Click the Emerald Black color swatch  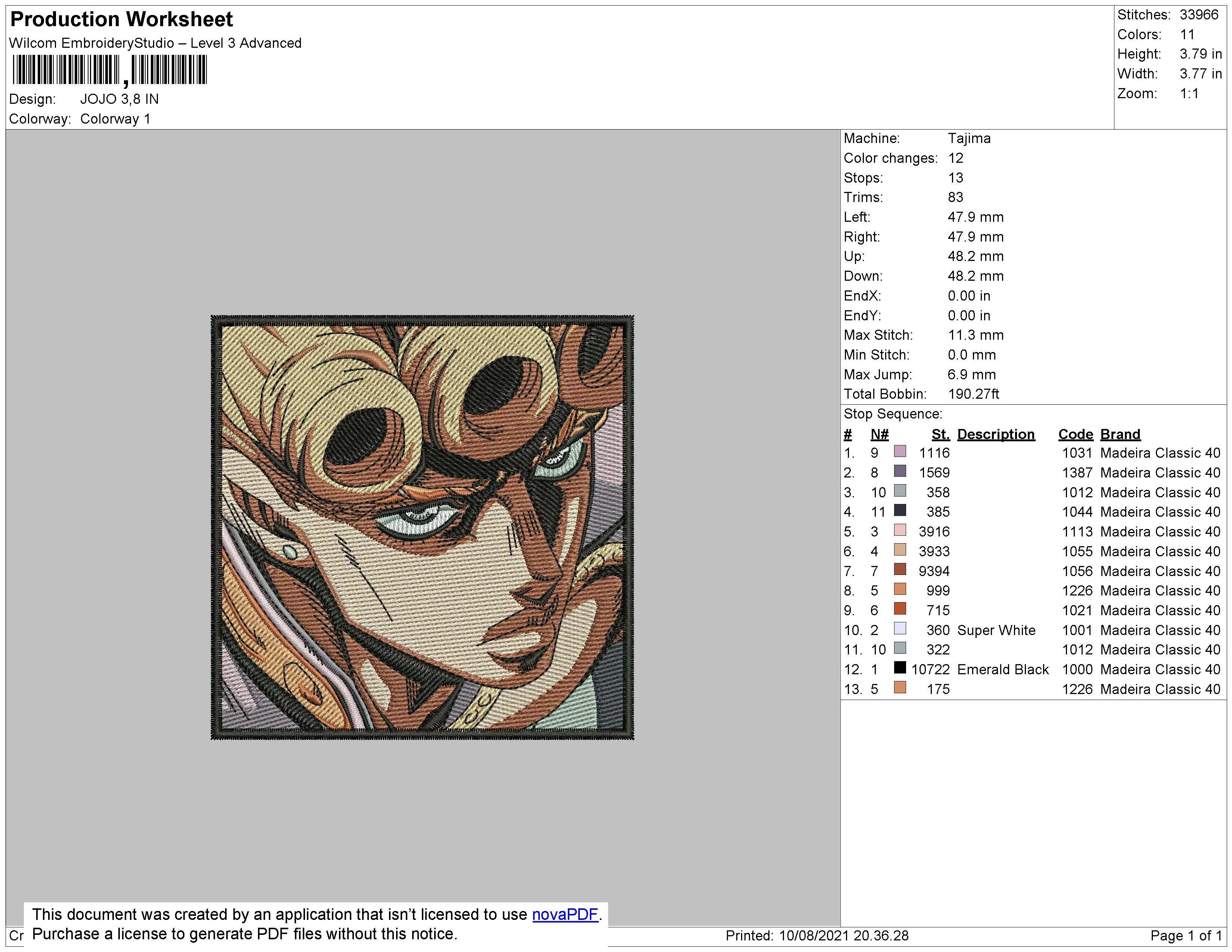point(900,668)
